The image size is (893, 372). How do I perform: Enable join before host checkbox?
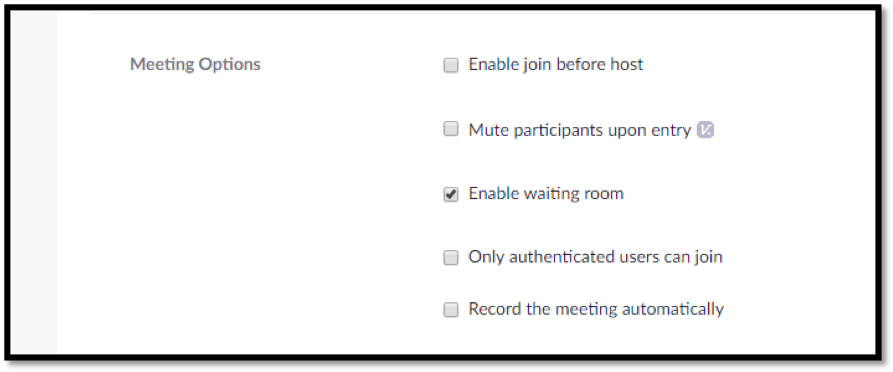pos(450,66)
